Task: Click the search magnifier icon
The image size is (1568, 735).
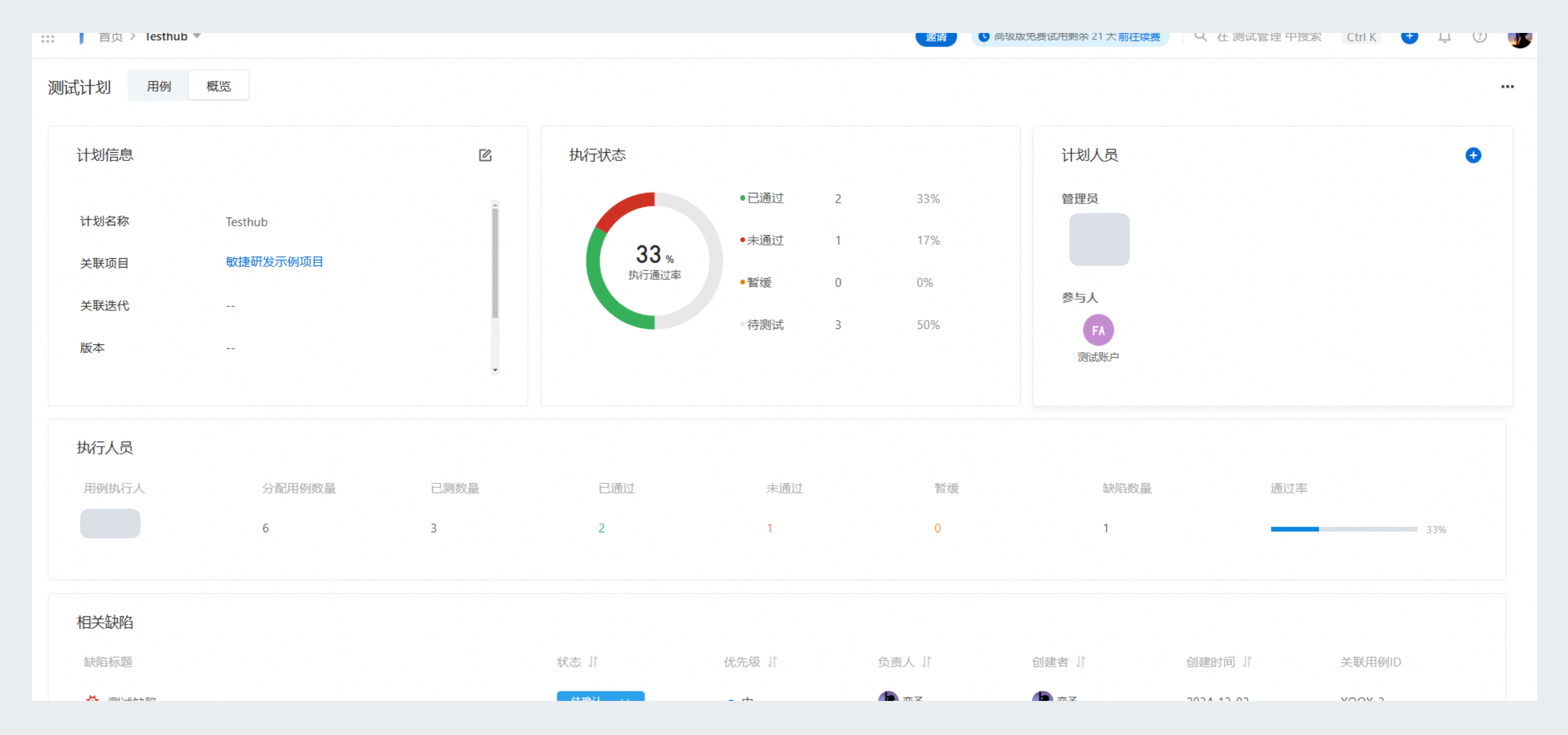Action: [1200, 37]
